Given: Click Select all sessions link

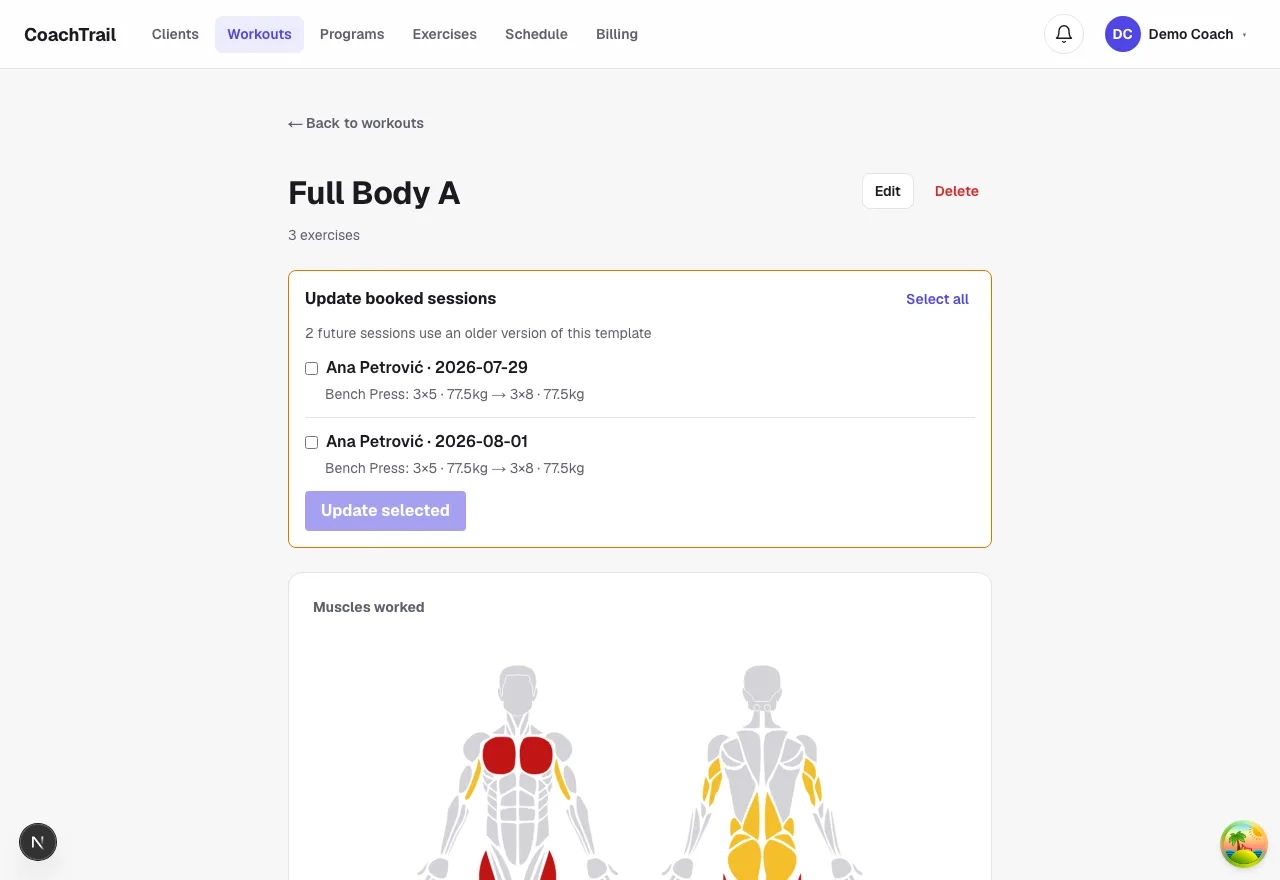Looking at the screenshot, I should pyautogui.click(x=937, y=299).
